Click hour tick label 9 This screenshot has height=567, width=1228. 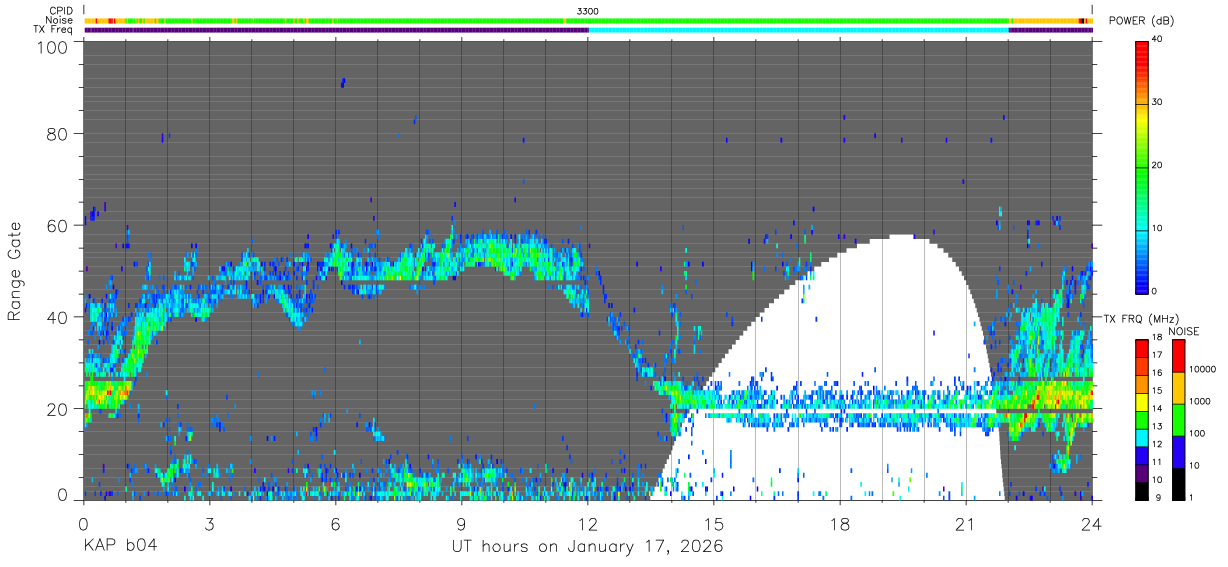coord(462,523)
